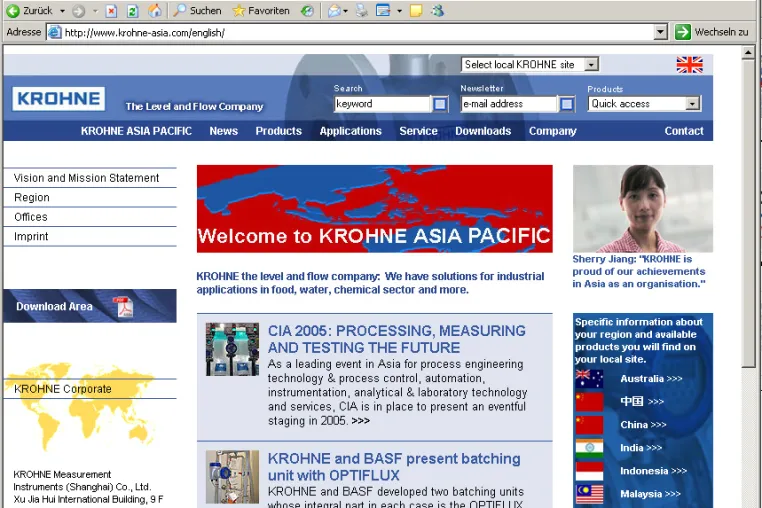This screenshot has height=508, width=762.
Task: Open the Australia >>> local site link
Action: click(651, 379)
